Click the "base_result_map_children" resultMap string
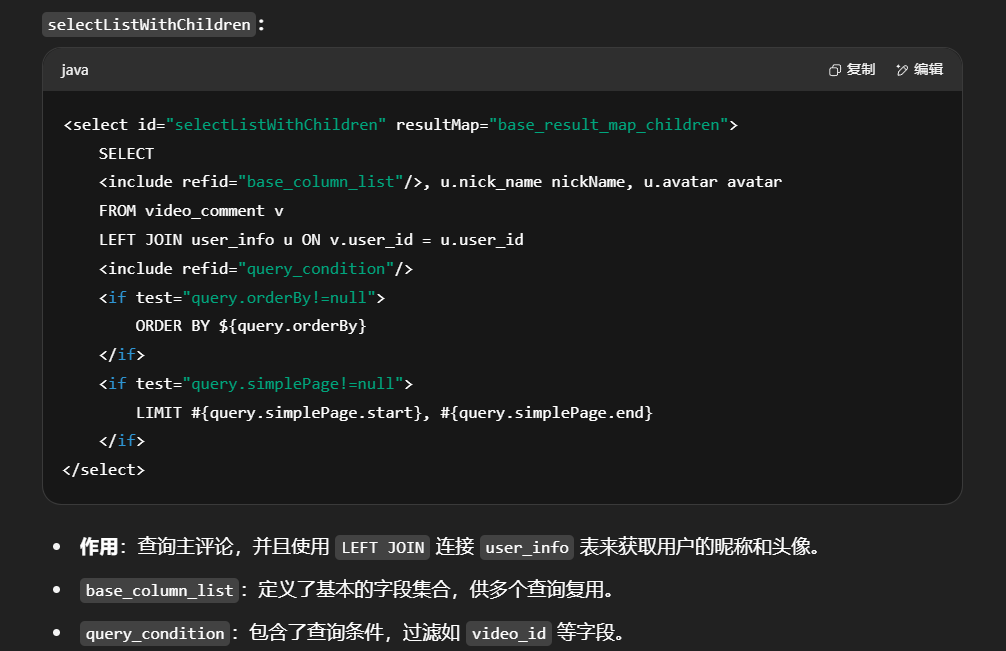 tap(608, 125)
